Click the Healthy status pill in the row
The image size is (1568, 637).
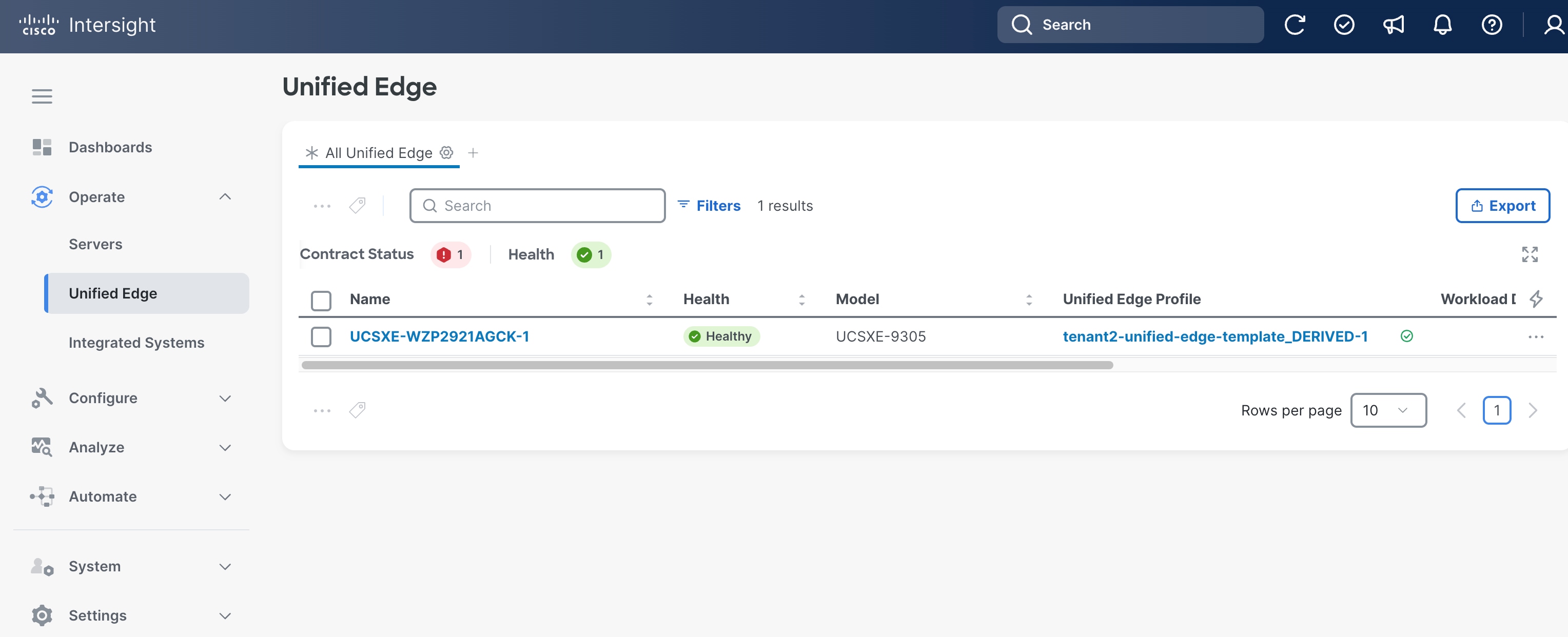coord(721,336)
